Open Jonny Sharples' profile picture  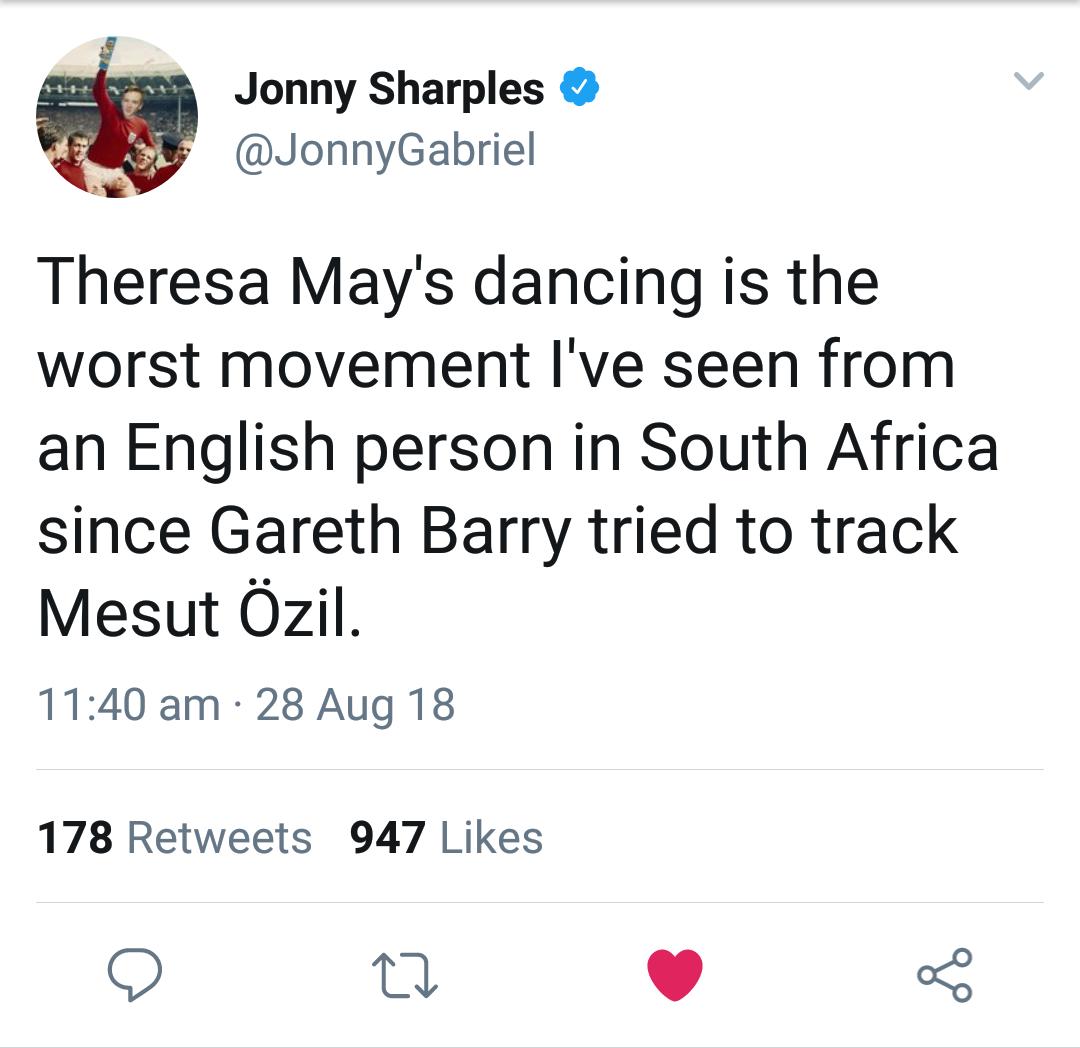pyautogui.click(x=117, y=117)
